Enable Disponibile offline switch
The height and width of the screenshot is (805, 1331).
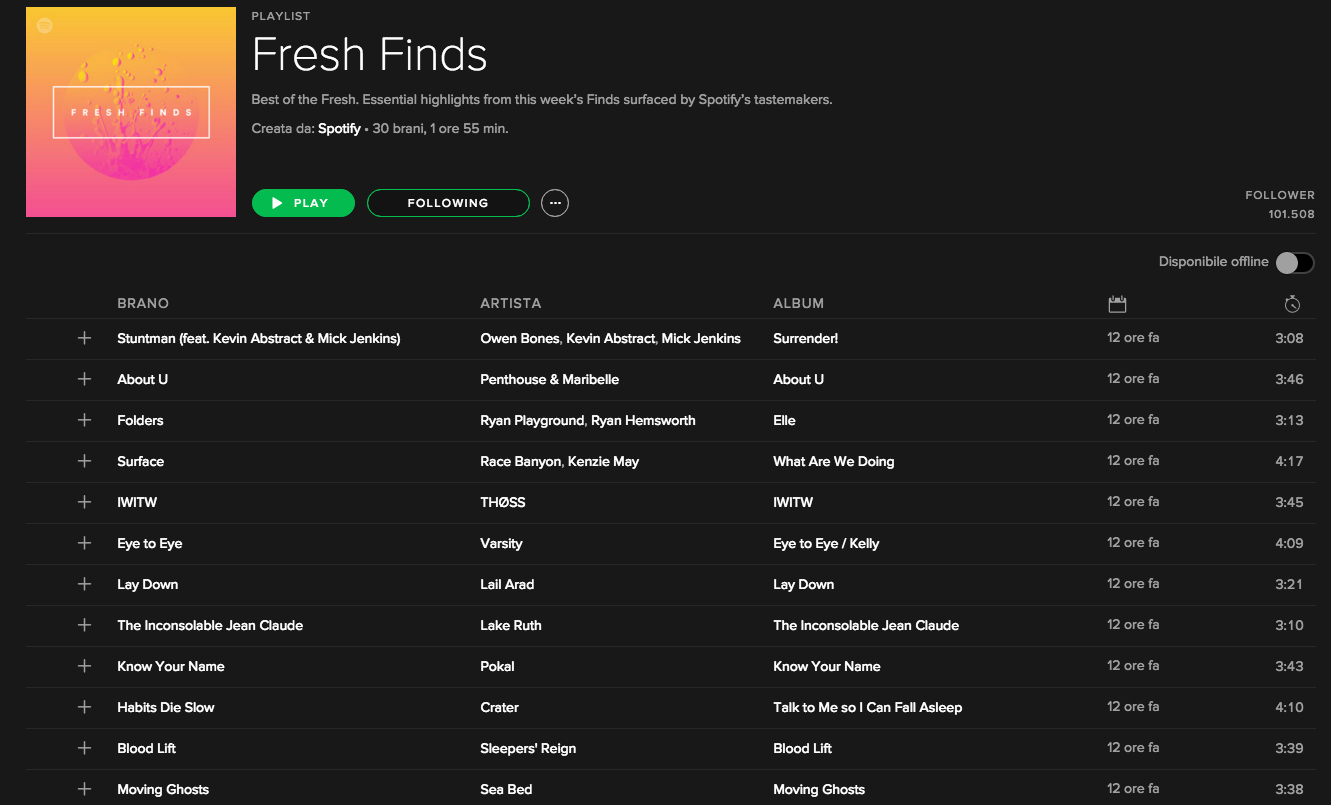click(x=1294, y=262)
